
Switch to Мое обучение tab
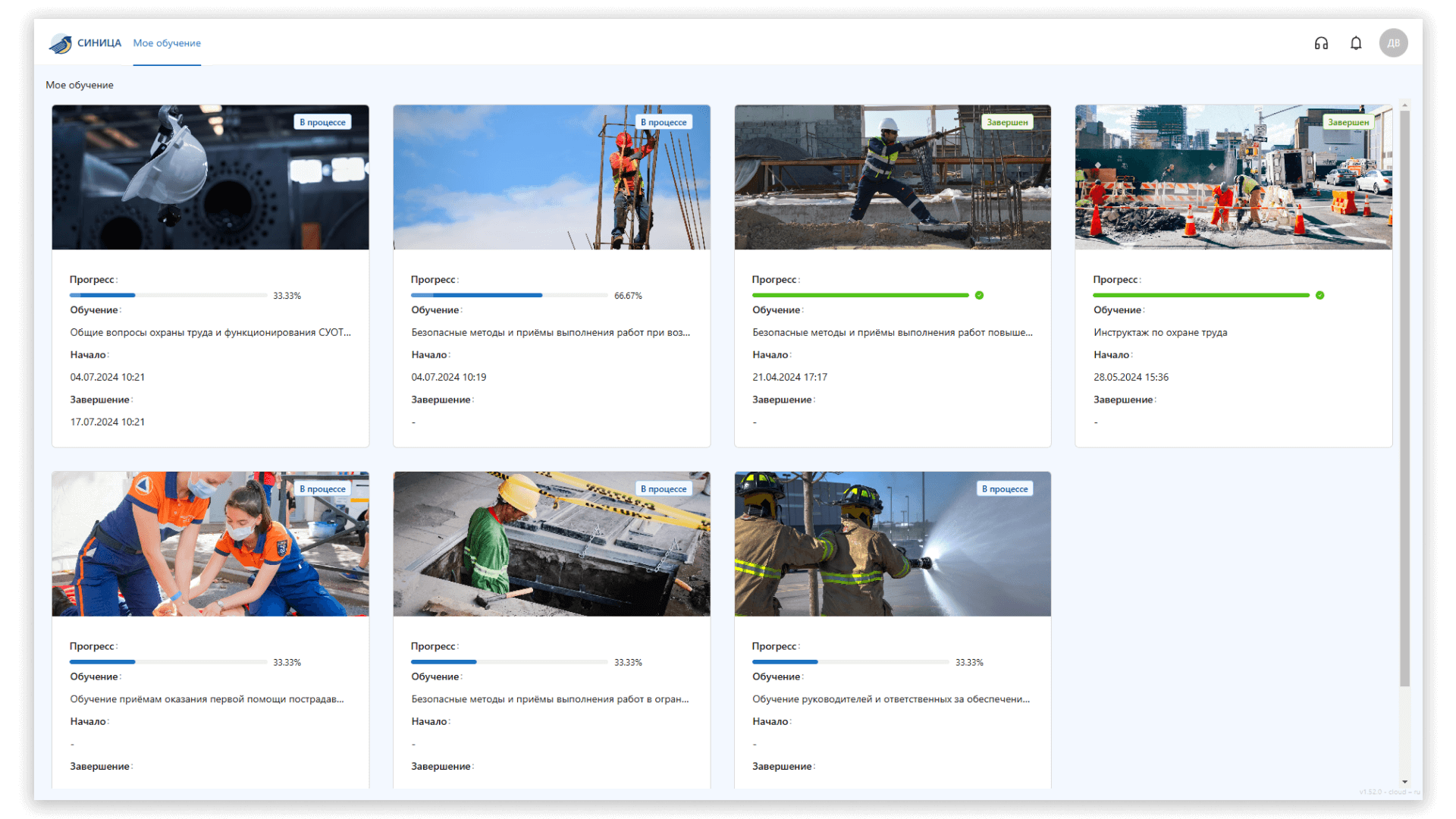point(167,43)
